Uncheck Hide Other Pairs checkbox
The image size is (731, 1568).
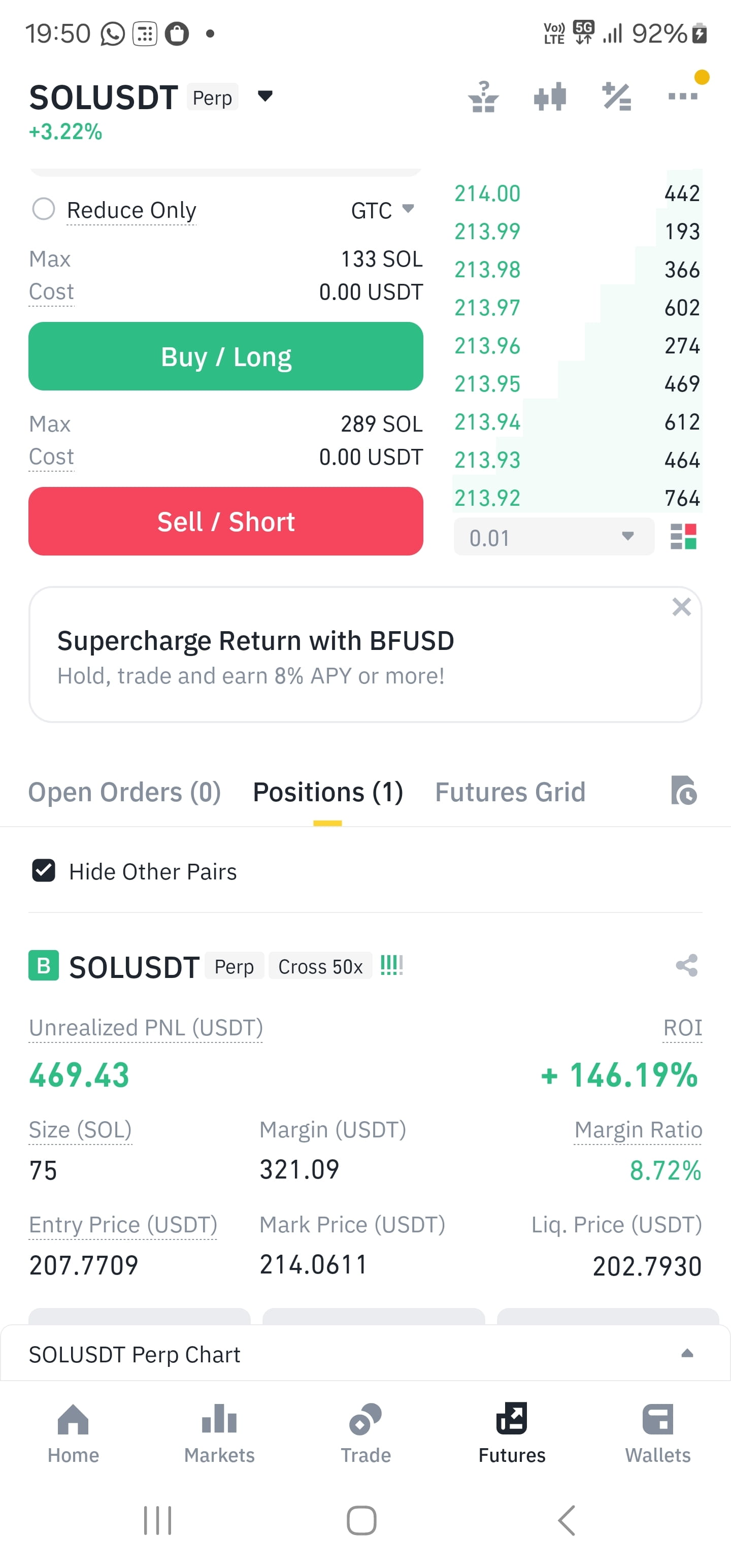43,871
